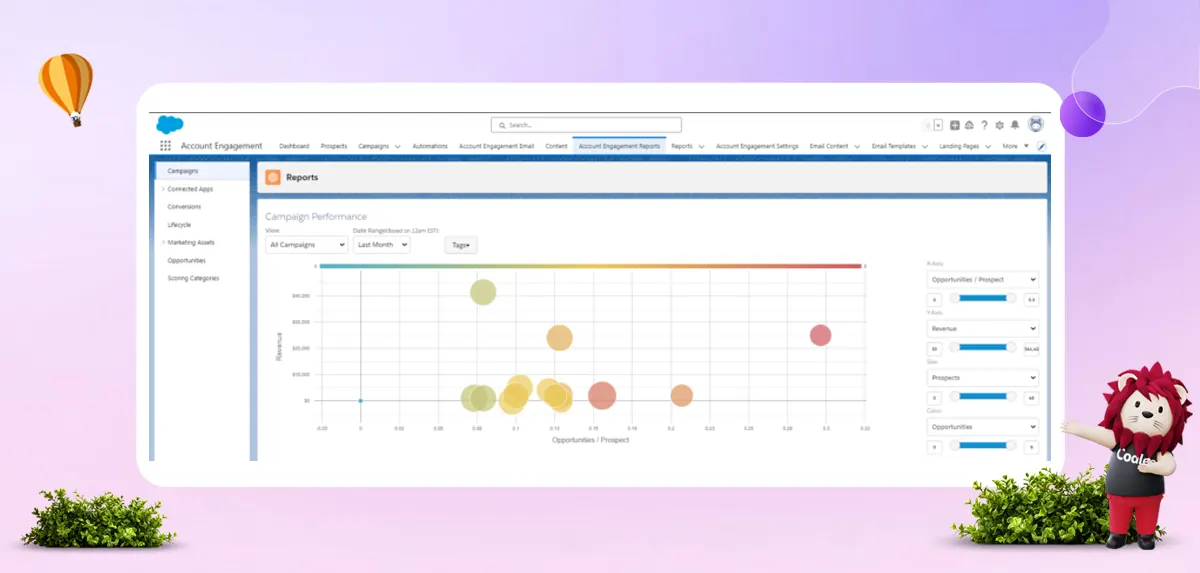Select the Account Engagement Reports tab
The image size is (1200, 573).
click(x=619, y=146)
